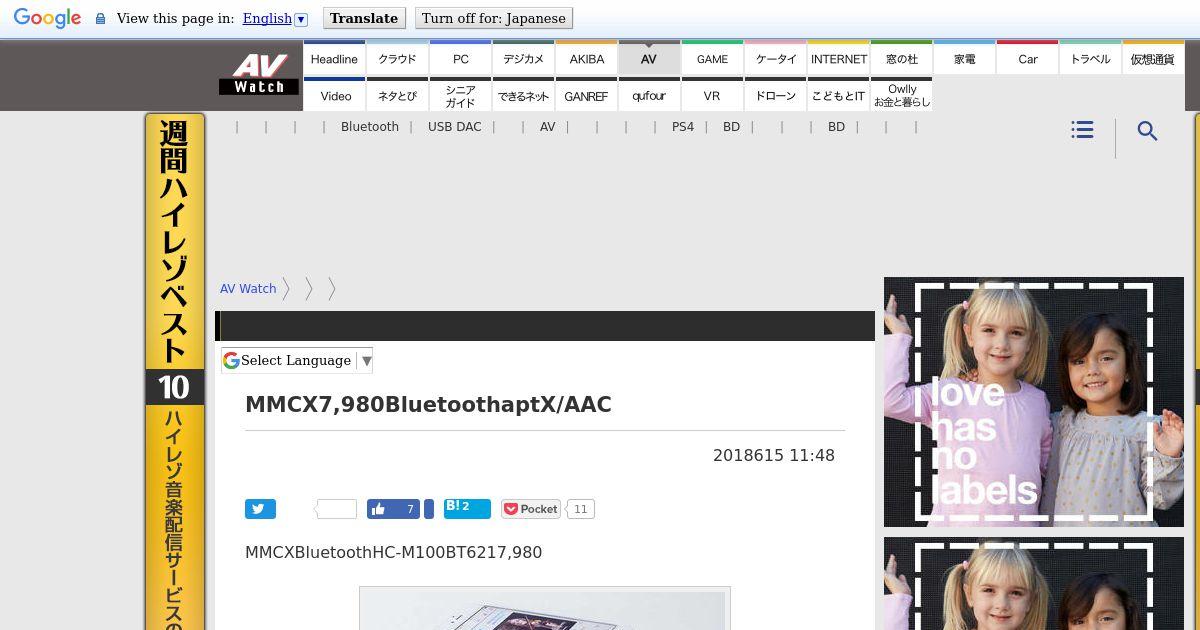The height and width of the screenshot is (630, 1200).
Task: Open the シニアガイド tab
Action: click(460, 95)
